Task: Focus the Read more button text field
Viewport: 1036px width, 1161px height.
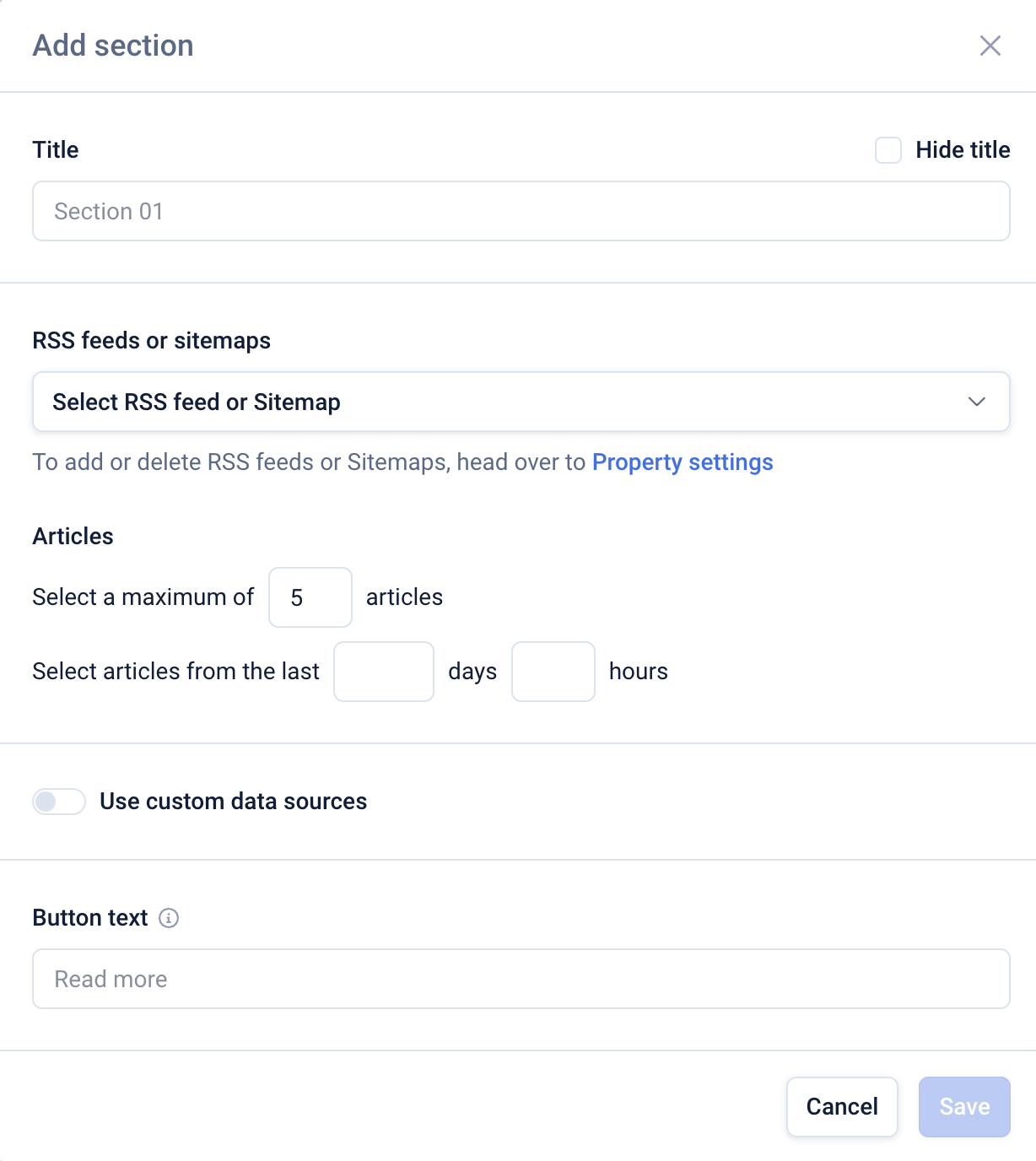Action: 521,979
